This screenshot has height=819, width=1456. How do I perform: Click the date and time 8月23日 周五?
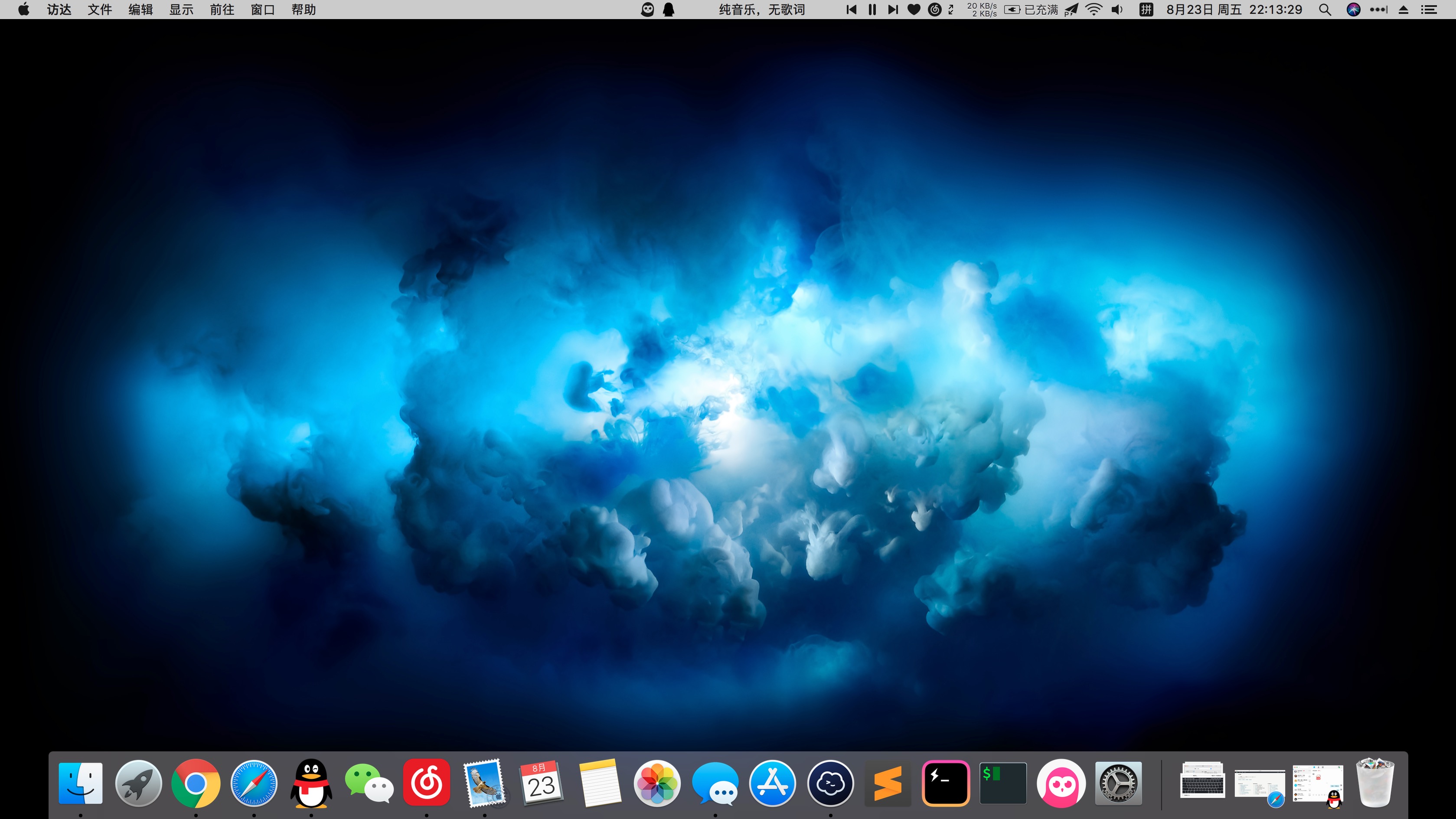coord(1234,10)
